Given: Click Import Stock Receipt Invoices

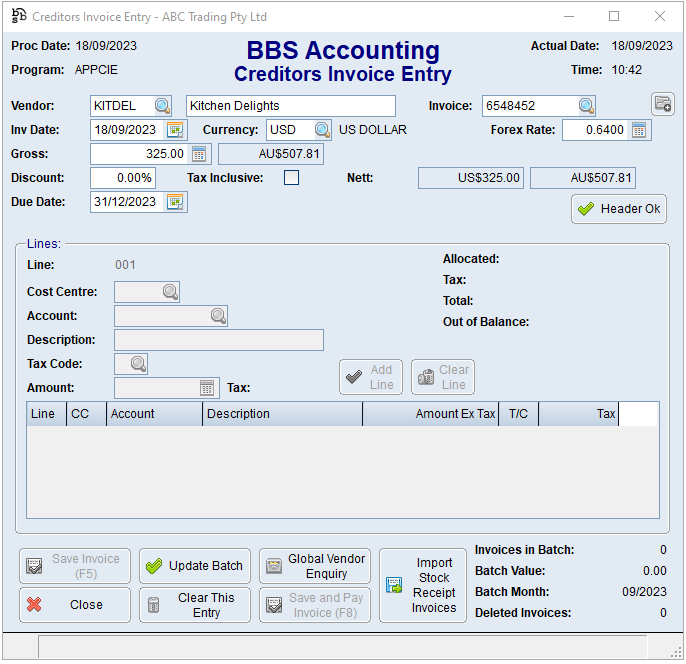Looking at the screenshot, I should click(x=423, y=585).
